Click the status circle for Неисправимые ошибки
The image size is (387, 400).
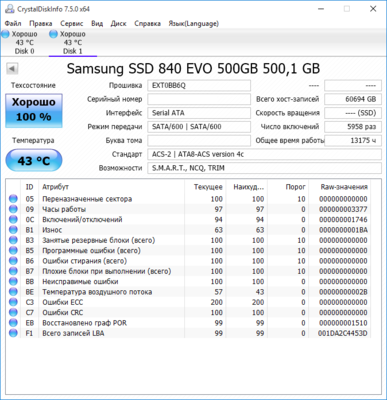click(13, 282)
